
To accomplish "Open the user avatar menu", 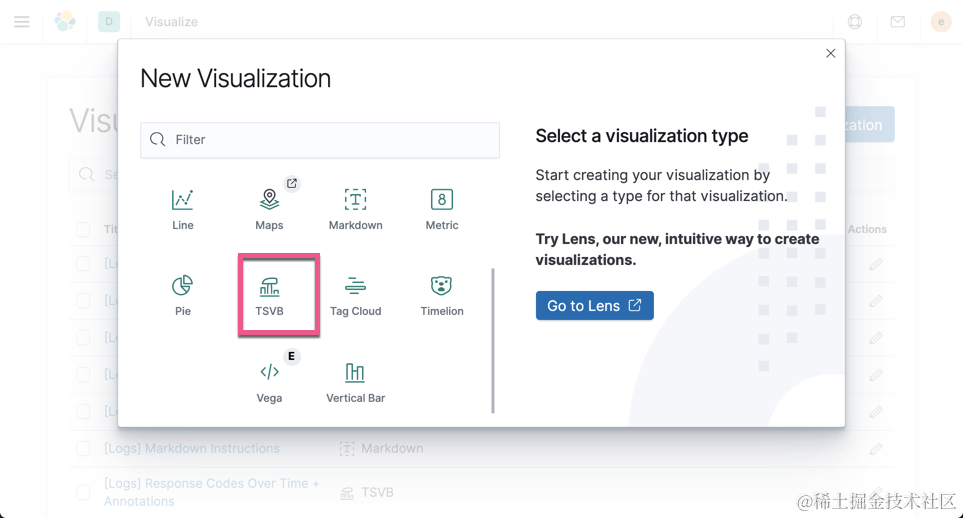I will tap(940, 22).
